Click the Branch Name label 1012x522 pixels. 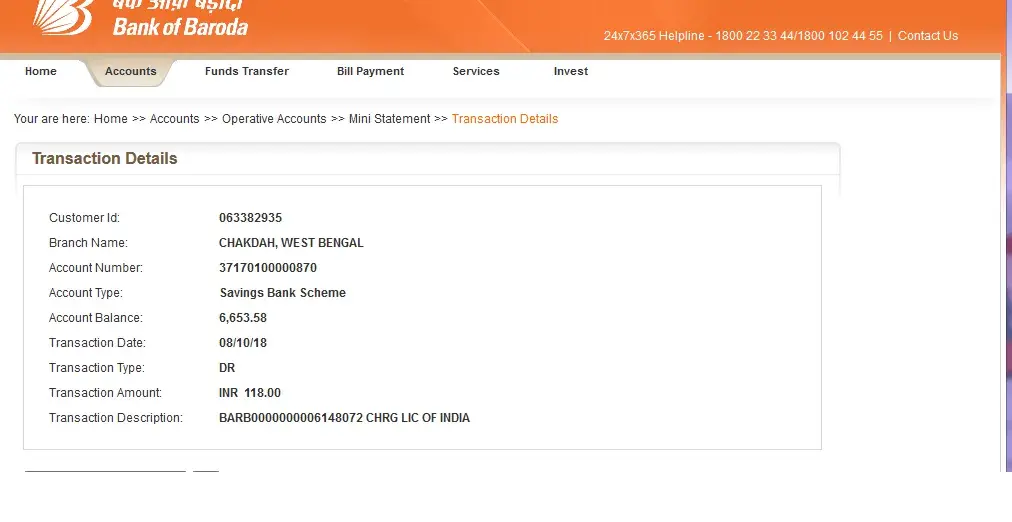tap(88, 243)
